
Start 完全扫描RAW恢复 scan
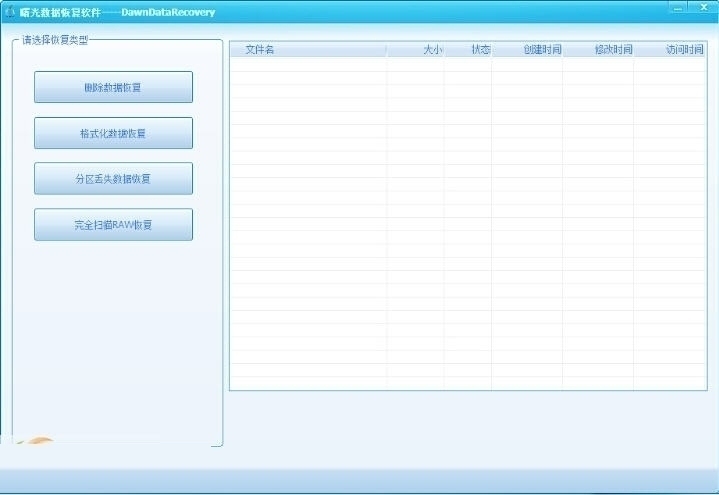(x=113, y=224)
